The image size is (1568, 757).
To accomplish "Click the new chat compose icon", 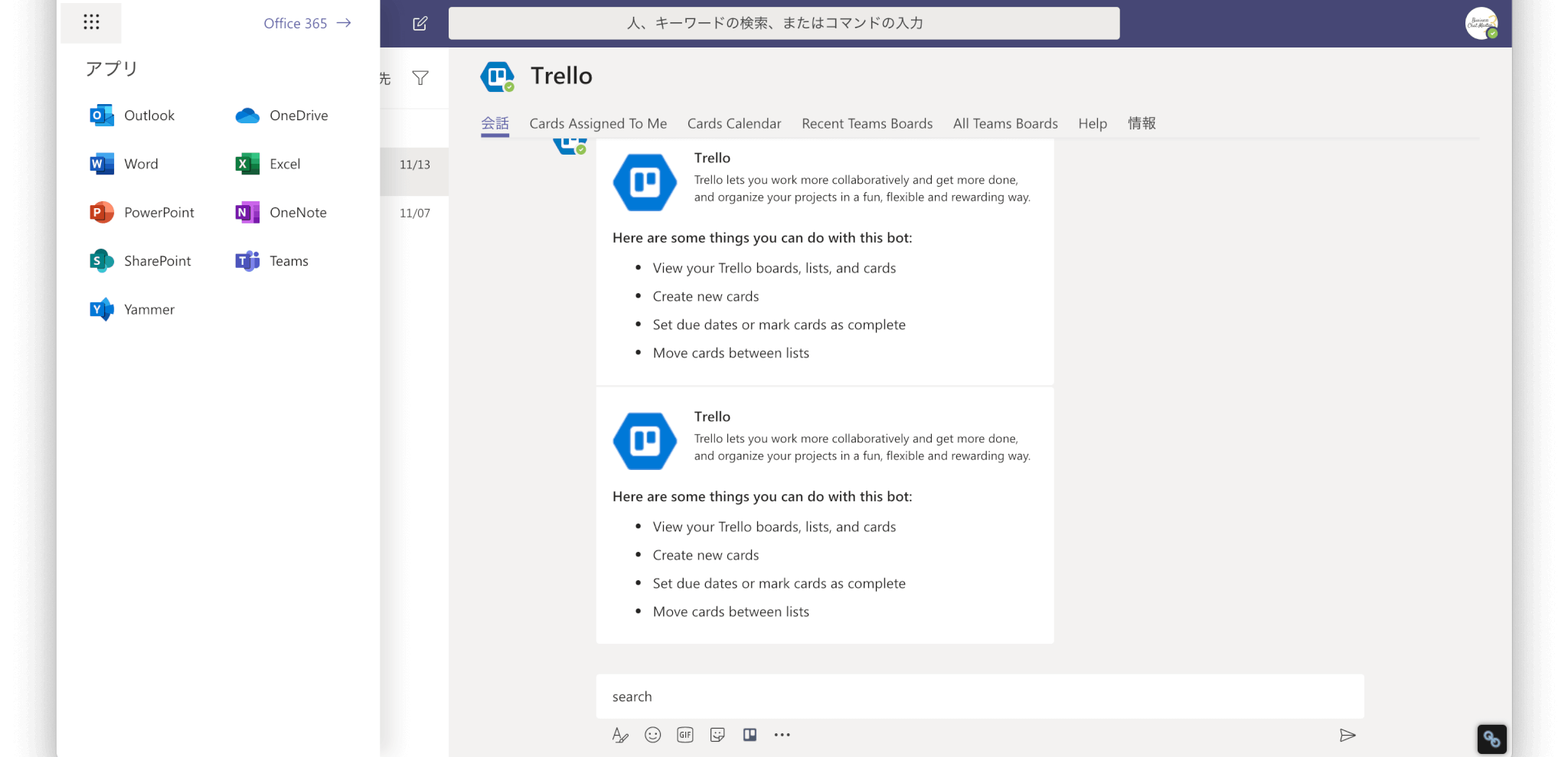I will point(420,24).
